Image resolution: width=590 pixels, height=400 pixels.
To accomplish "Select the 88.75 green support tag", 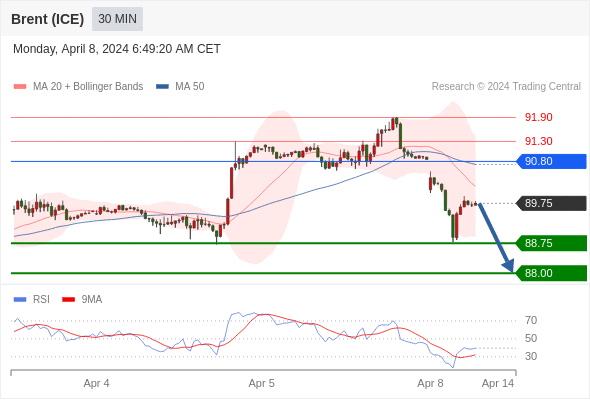I will (551, 243).
